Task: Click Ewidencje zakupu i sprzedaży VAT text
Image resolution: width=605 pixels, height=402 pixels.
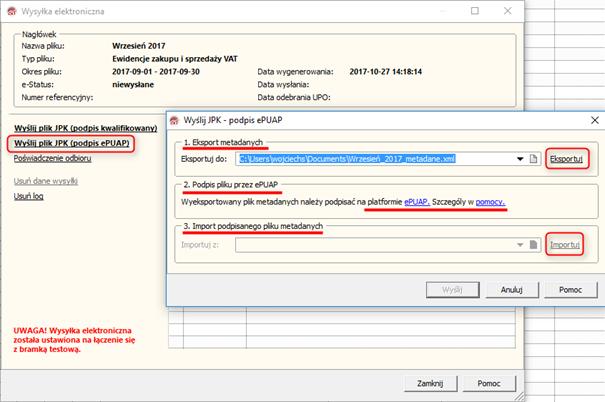Action: (175, 59)
